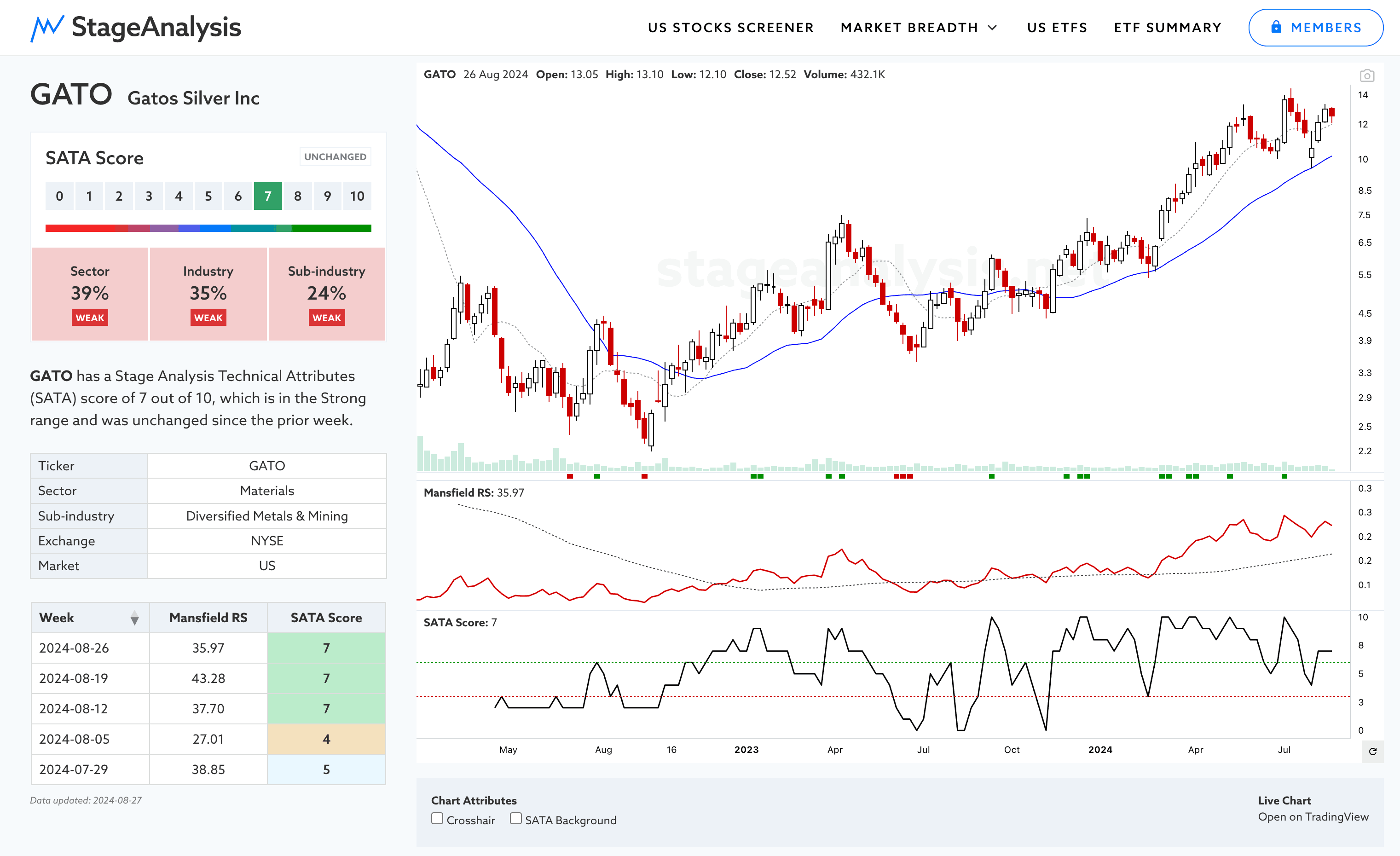Click the NYSE exchange value
1400x856 pixels.
(x=267, y=541)
